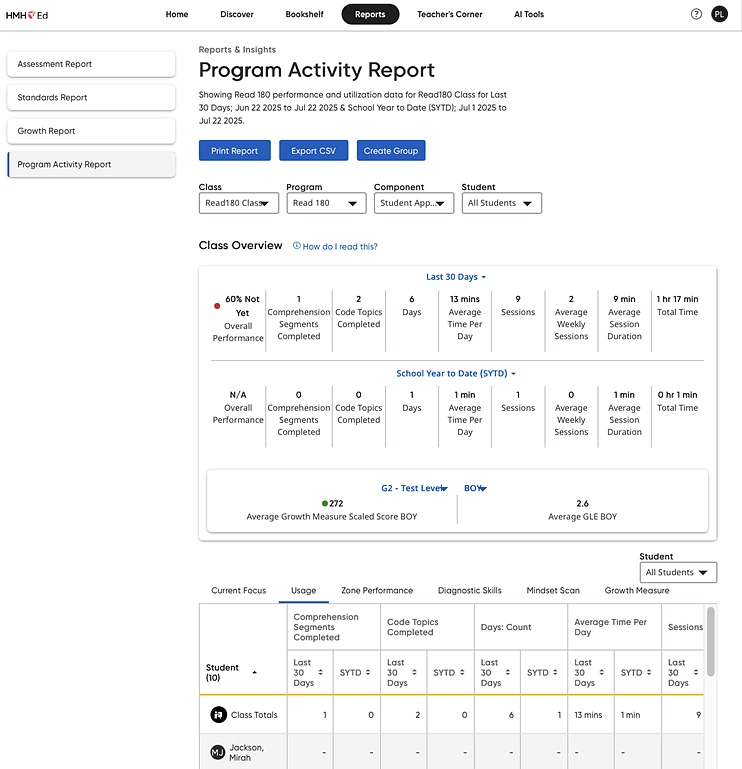Click the 9 Sessions value in Last 30 Days
The height and width of the screenshot is (769, 742).
pyautogui.click(x=518, y=299)
